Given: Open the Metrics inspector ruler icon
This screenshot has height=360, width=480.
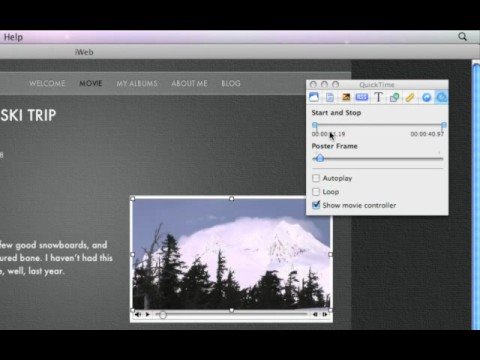Looking at the screenshot, I should pos(410,97).
